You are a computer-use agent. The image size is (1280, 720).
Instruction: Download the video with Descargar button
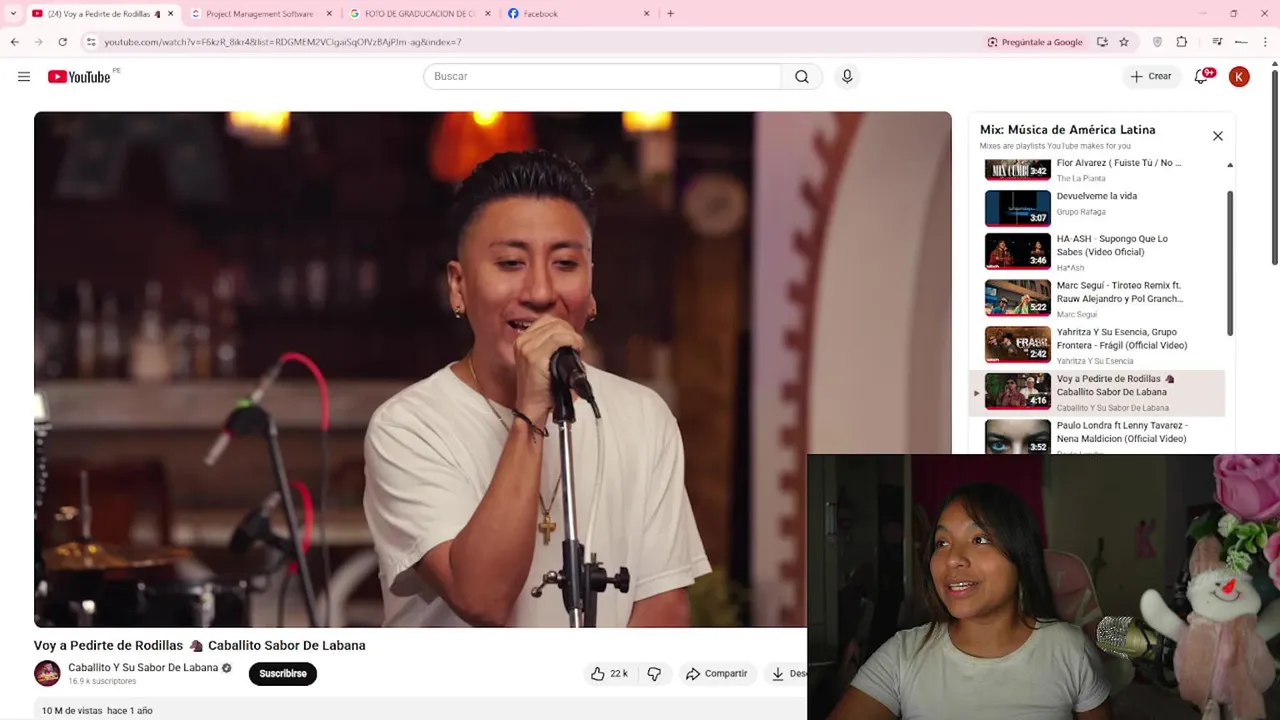788,674
